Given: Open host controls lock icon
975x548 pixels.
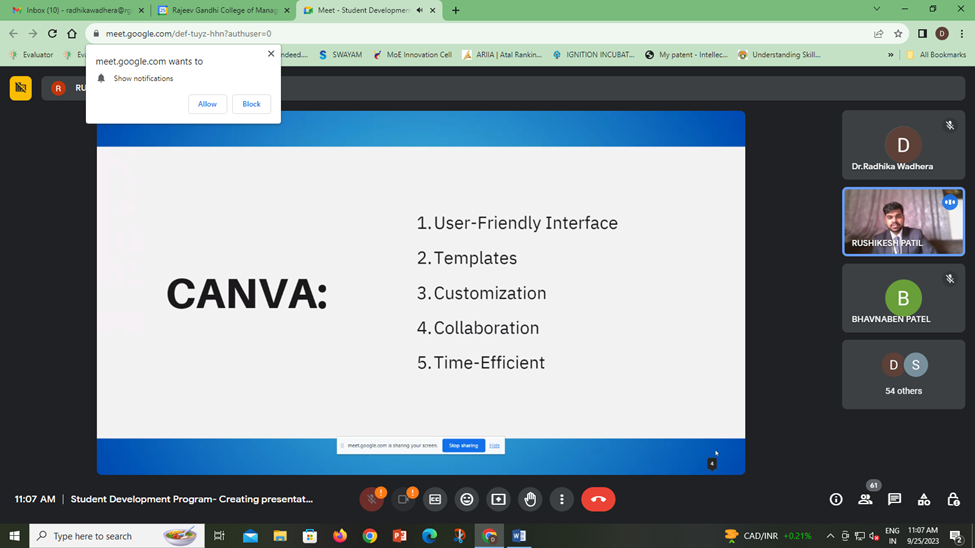Looking at the screenshot, I should click(x=953, y=499).
